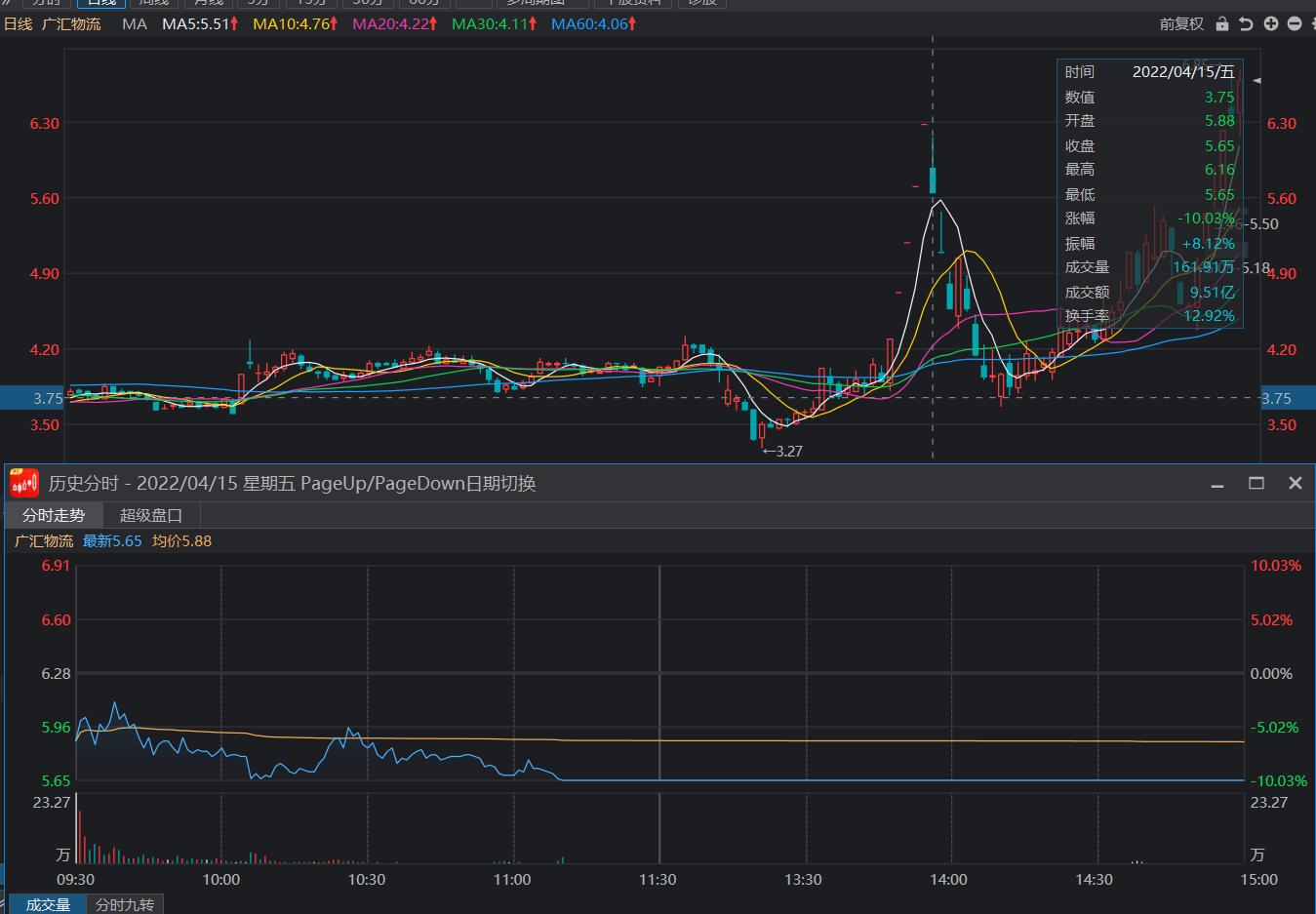The image size is (1316, 914).
Task: Collapse the info panel with the small triangle arrow
Action: (1256, 80)
